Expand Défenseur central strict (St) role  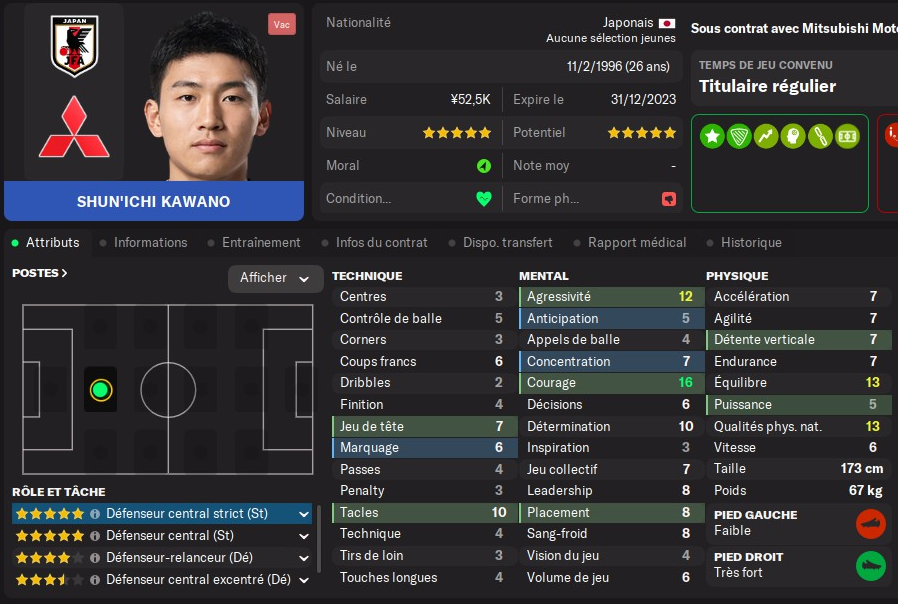[x=304, y=514]
